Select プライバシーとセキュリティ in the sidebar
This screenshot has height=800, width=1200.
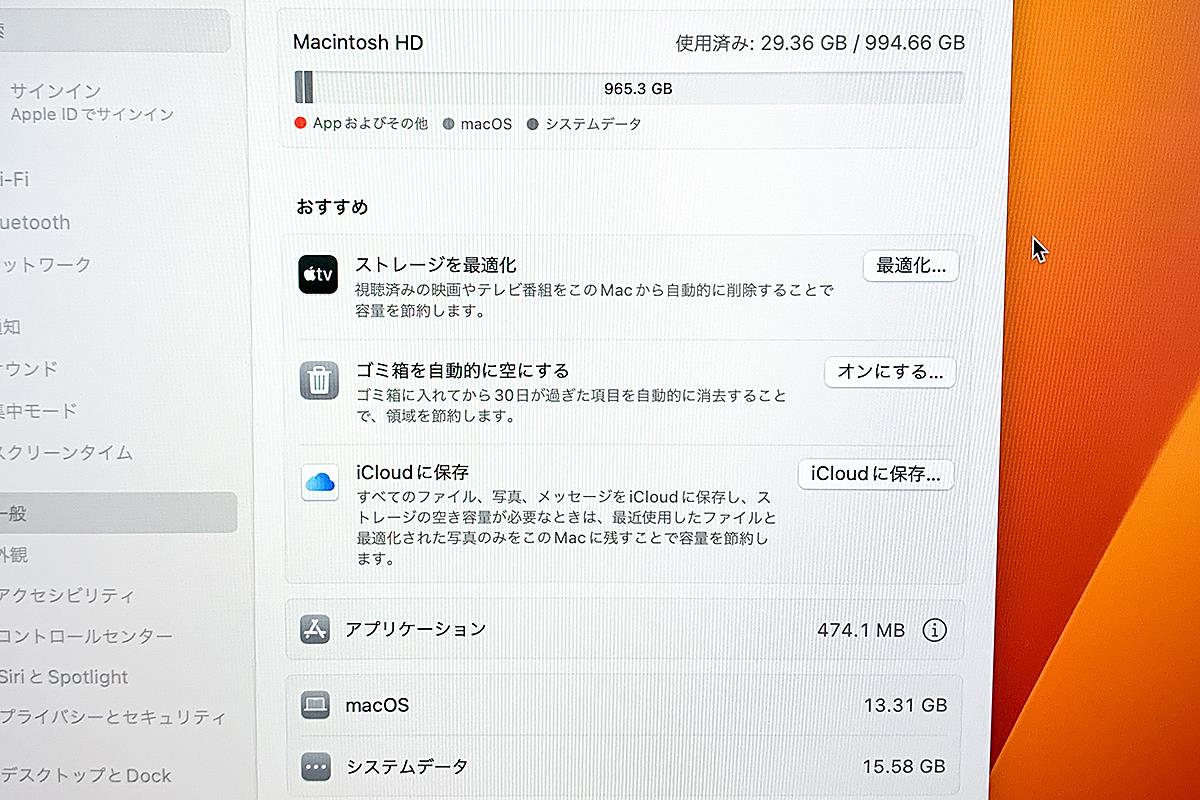pyautogui.click(x=112, y=717)
